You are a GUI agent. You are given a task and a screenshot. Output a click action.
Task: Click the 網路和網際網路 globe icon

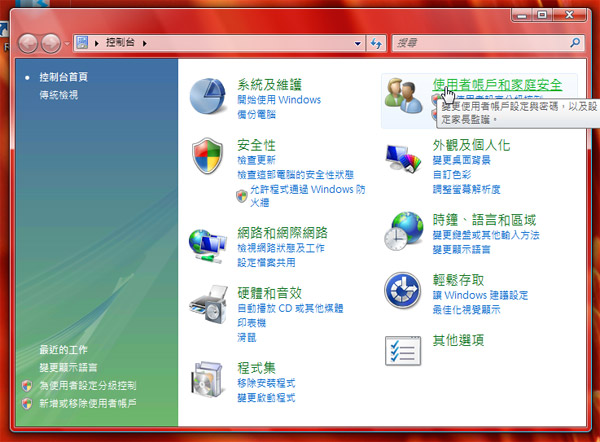[x=210, y=245]
